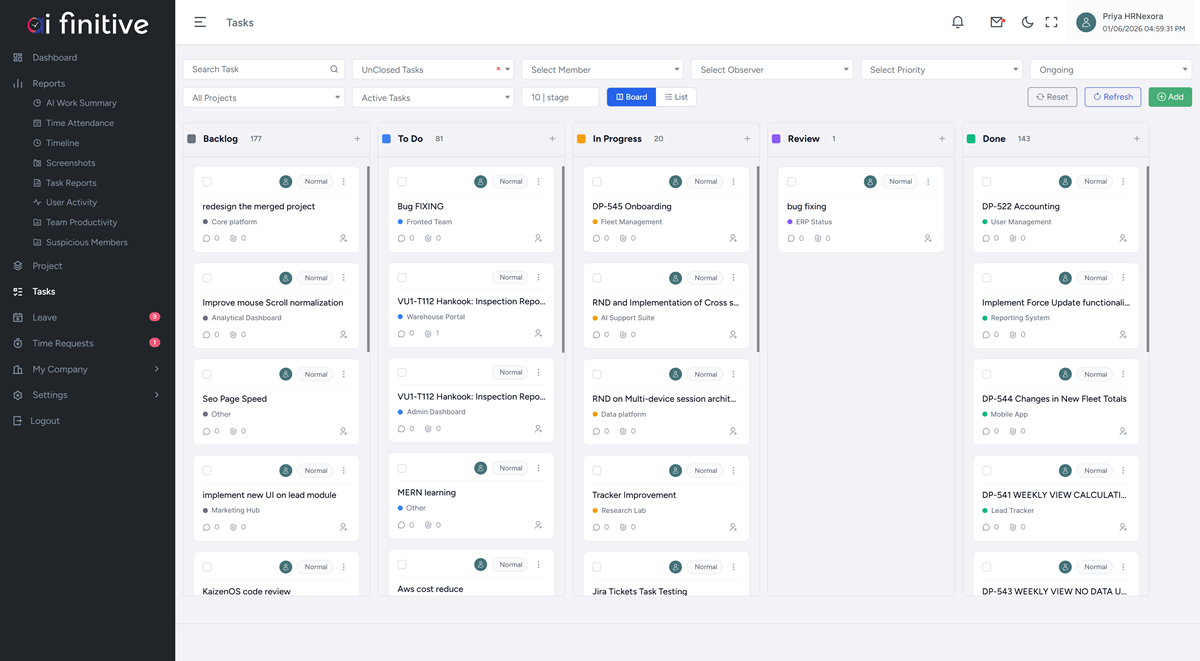
Task: Open AI Work Summary report
Action: 81,103
